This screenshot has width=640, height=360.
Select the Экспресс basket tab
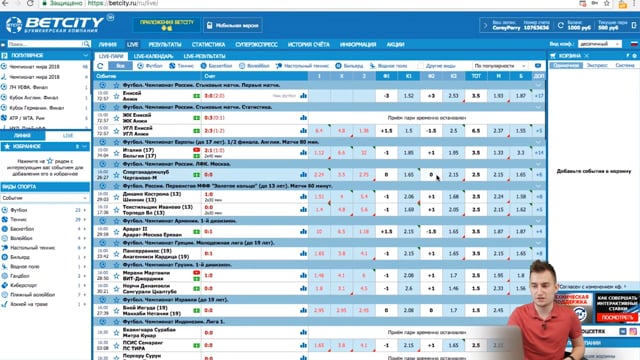[597, 65]
